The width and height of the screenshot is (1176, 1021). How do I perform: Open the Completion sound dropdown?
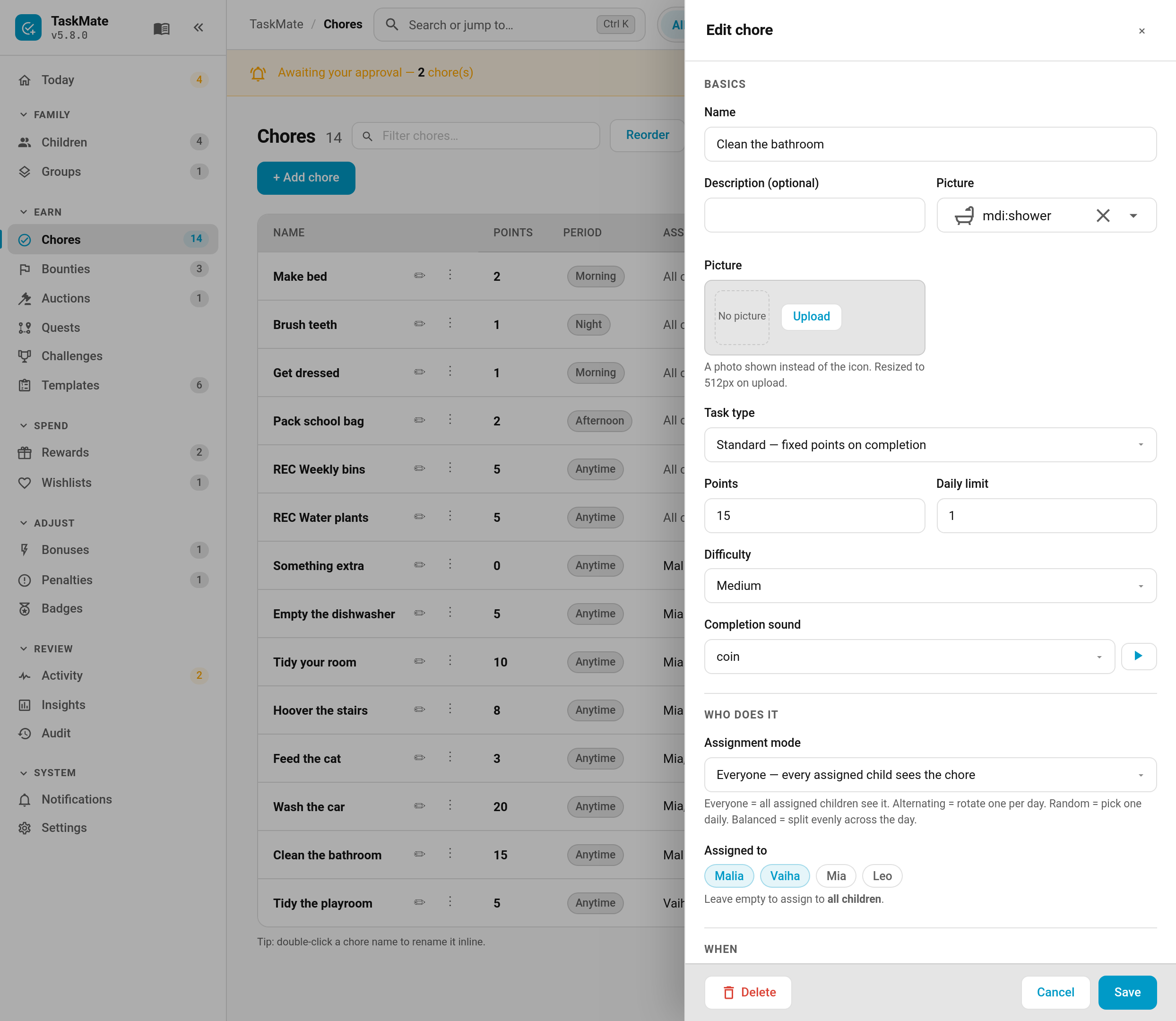[x=909, y=657]
